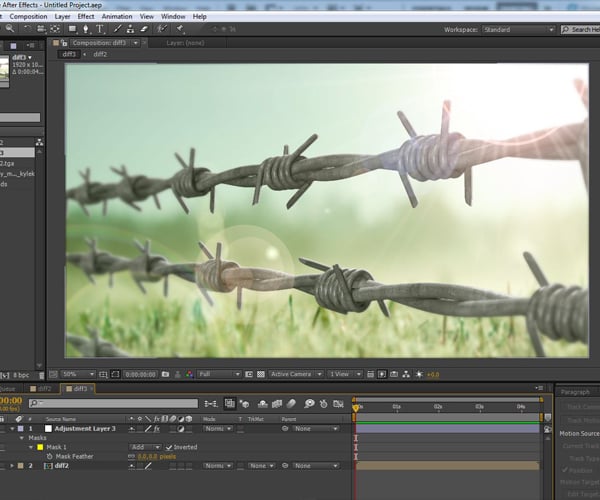Toggle region of interest button

249,374
